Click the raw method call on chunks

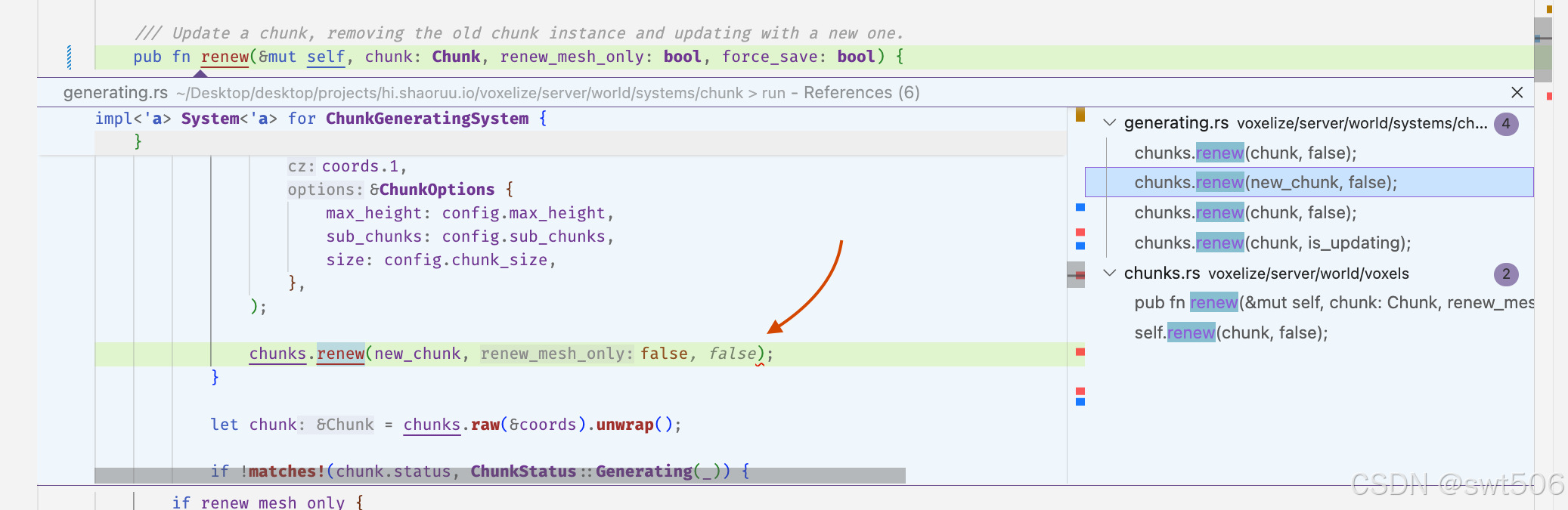click(x=485, y=425)
